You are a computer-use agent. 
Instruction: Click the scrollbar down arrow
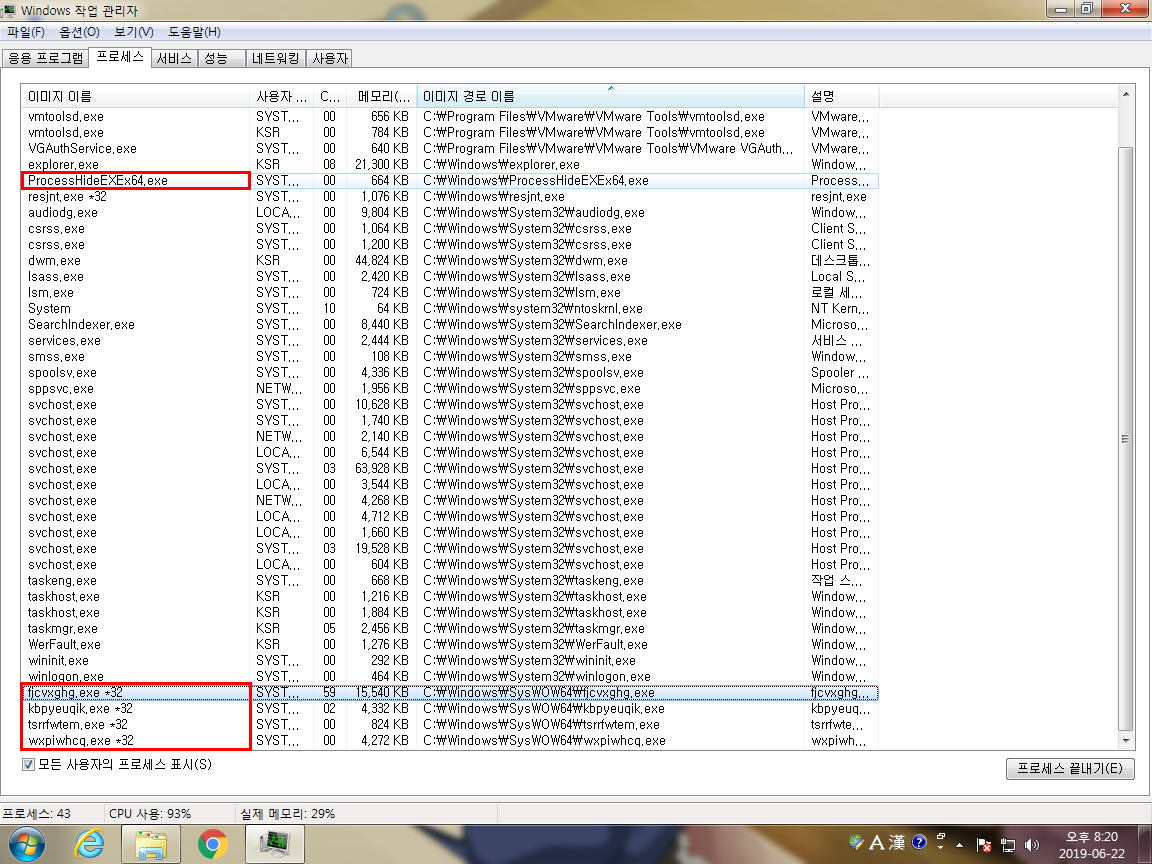click(1125, 740)
